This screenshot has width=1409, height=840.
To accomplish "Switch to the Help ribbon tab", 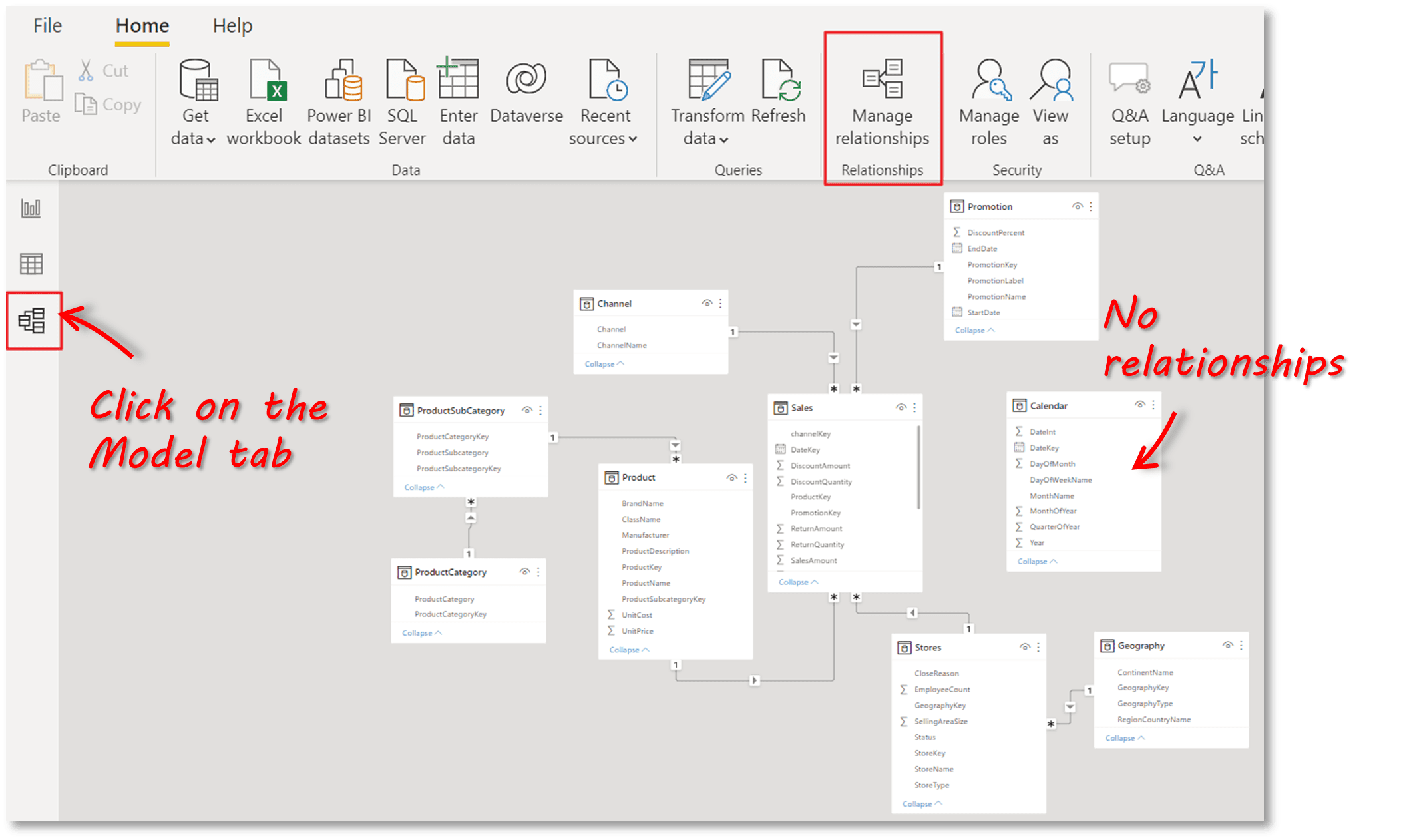I will click(x=232, y=26).
